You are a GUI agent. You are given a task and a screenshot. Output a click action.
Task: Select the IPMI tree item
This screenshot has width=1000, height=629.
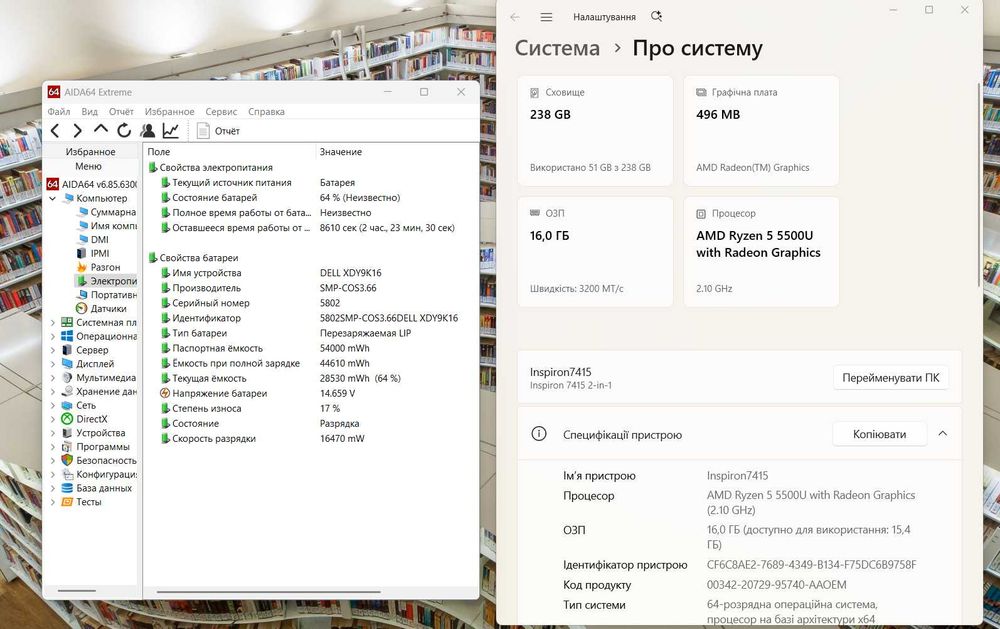point(92,253)
